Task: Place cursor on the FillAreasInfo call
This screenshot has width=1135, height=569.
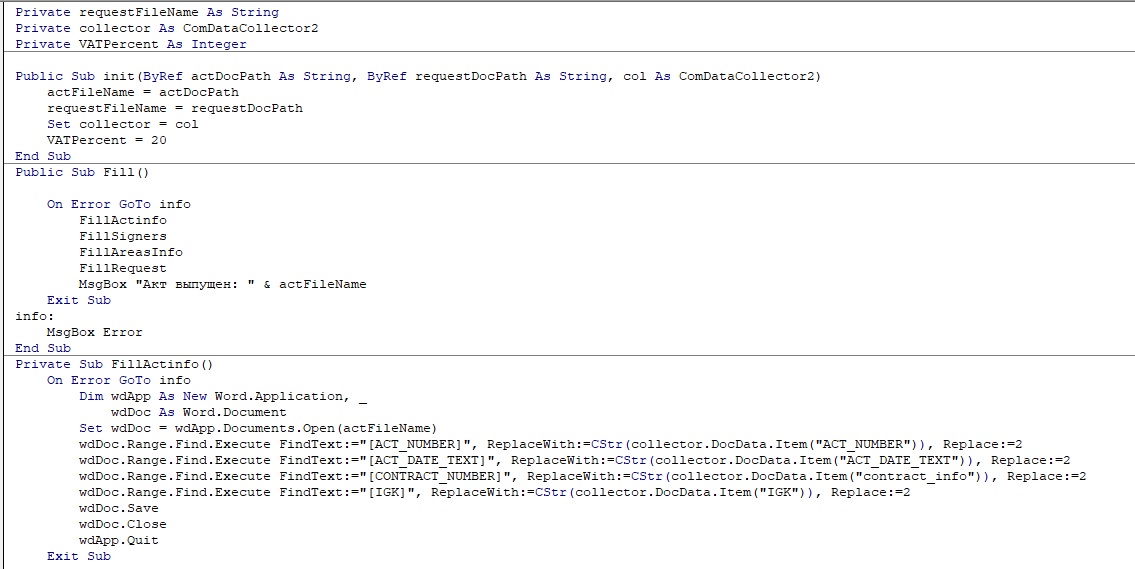Action: (131, 252)
